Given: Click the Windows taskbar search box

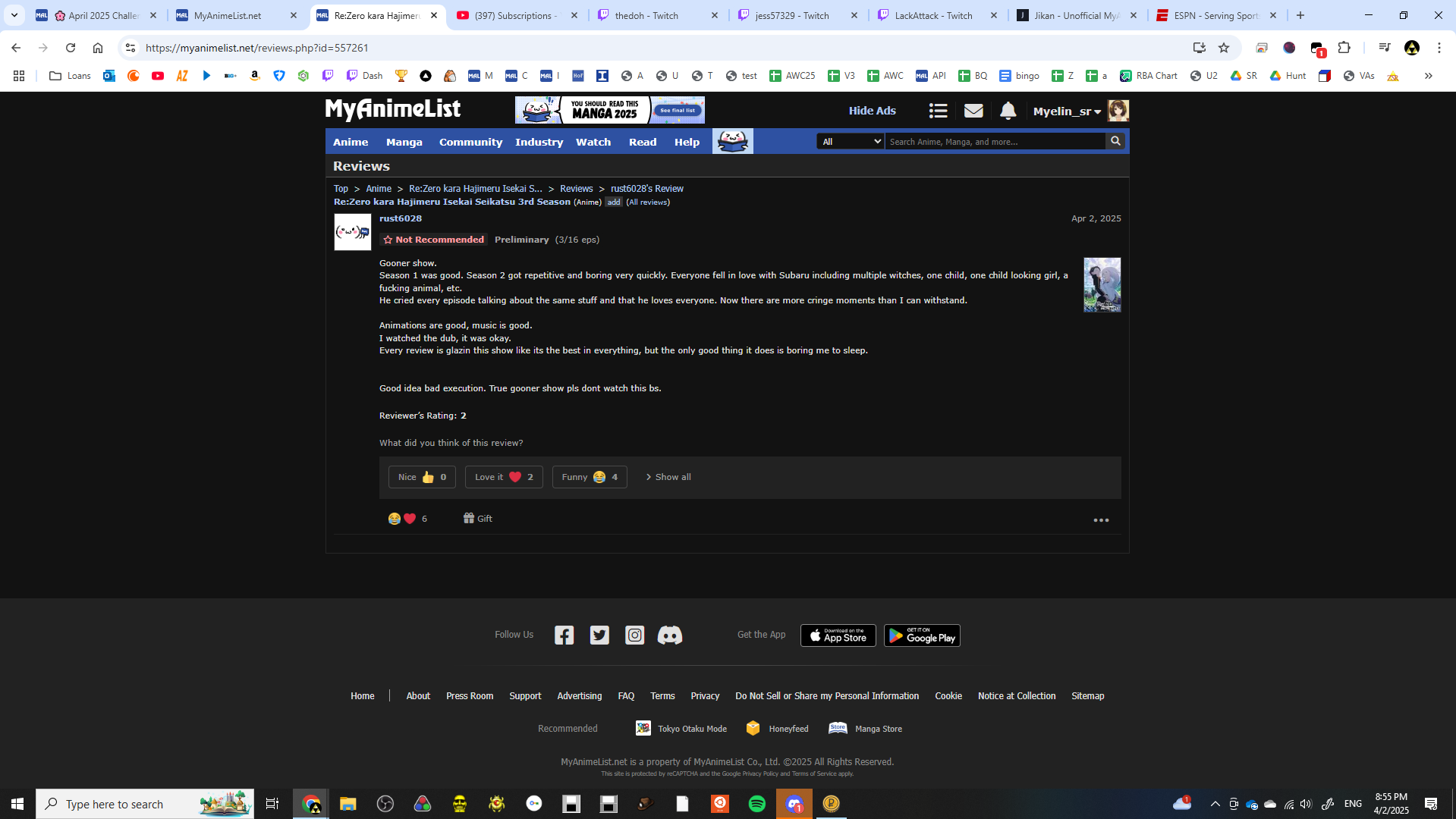Looking at the screenshot, I should pyautogui.click(x=145, y=804).
